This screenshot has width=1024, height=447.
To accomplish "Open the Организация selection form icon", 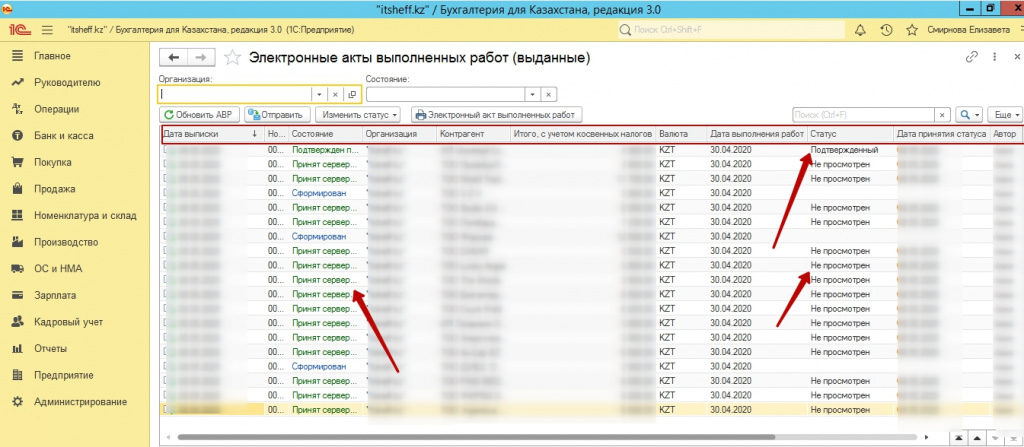I will [352, 95].
